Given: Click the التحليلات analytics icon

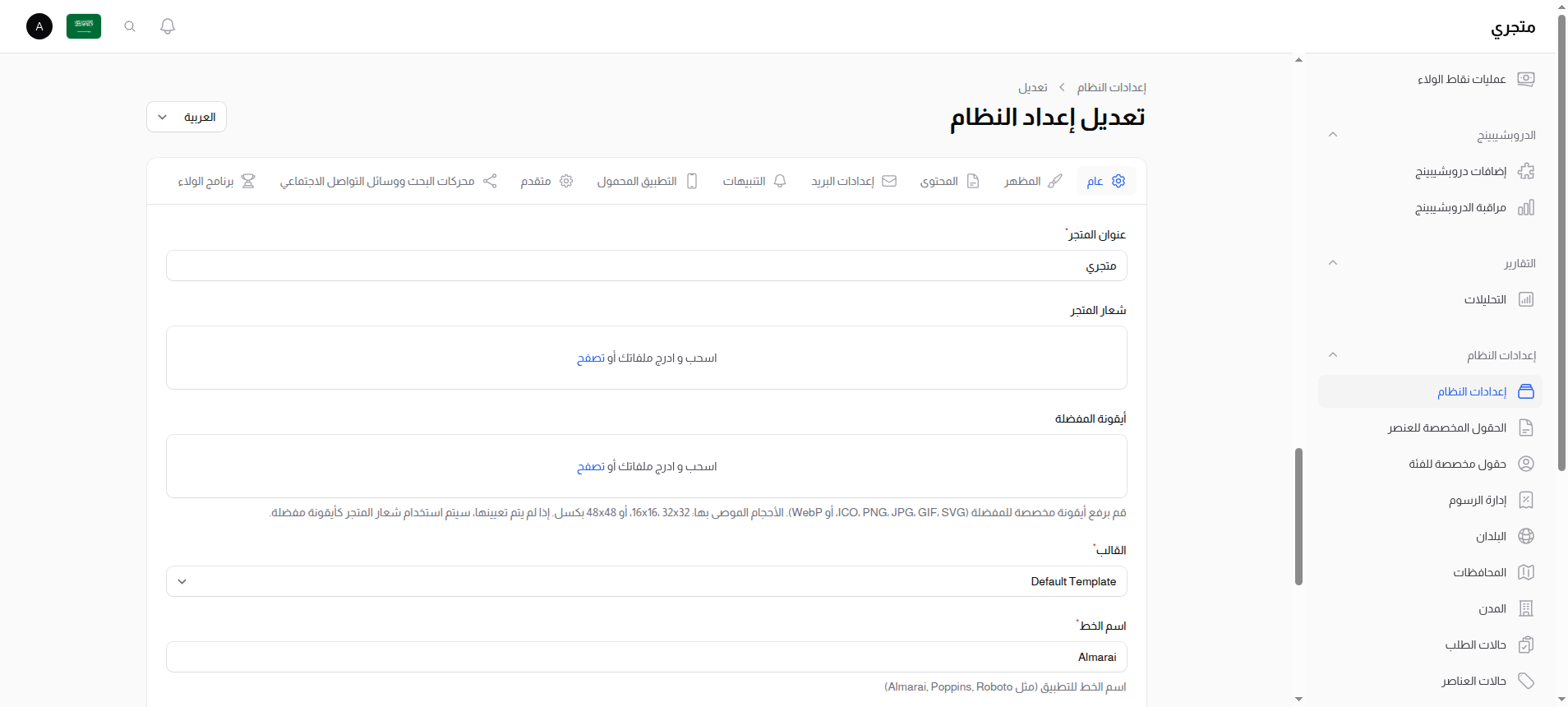Looking at the screenshot, I should (x=1526, y=299).
